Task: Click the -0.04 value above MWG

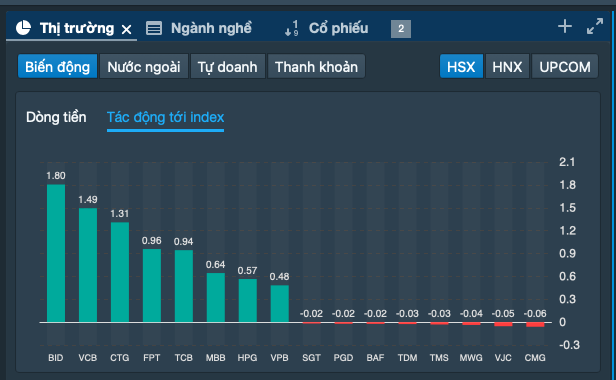Action: [471, 314]
